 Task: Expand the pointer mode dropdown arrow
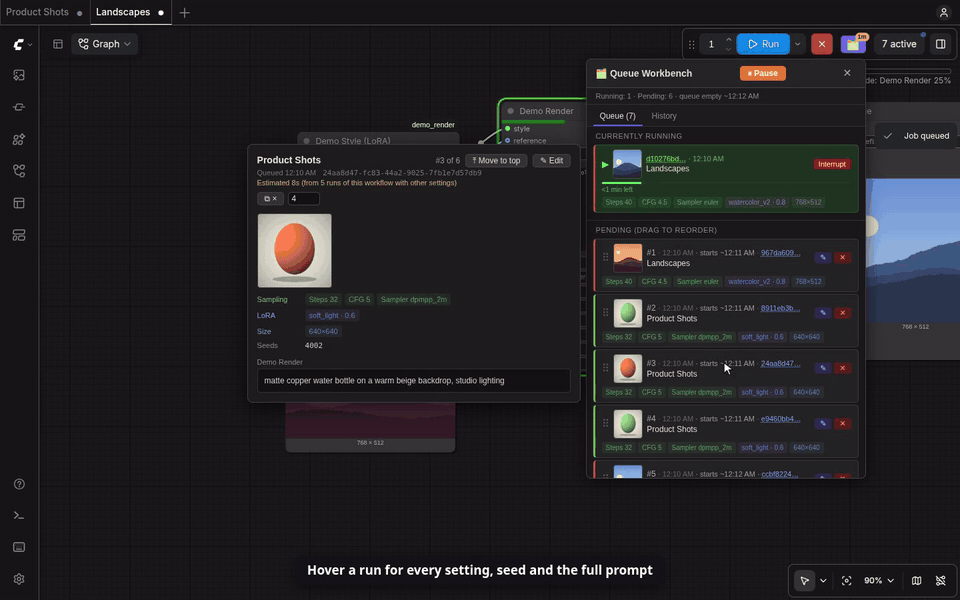[x=823, y=580]
